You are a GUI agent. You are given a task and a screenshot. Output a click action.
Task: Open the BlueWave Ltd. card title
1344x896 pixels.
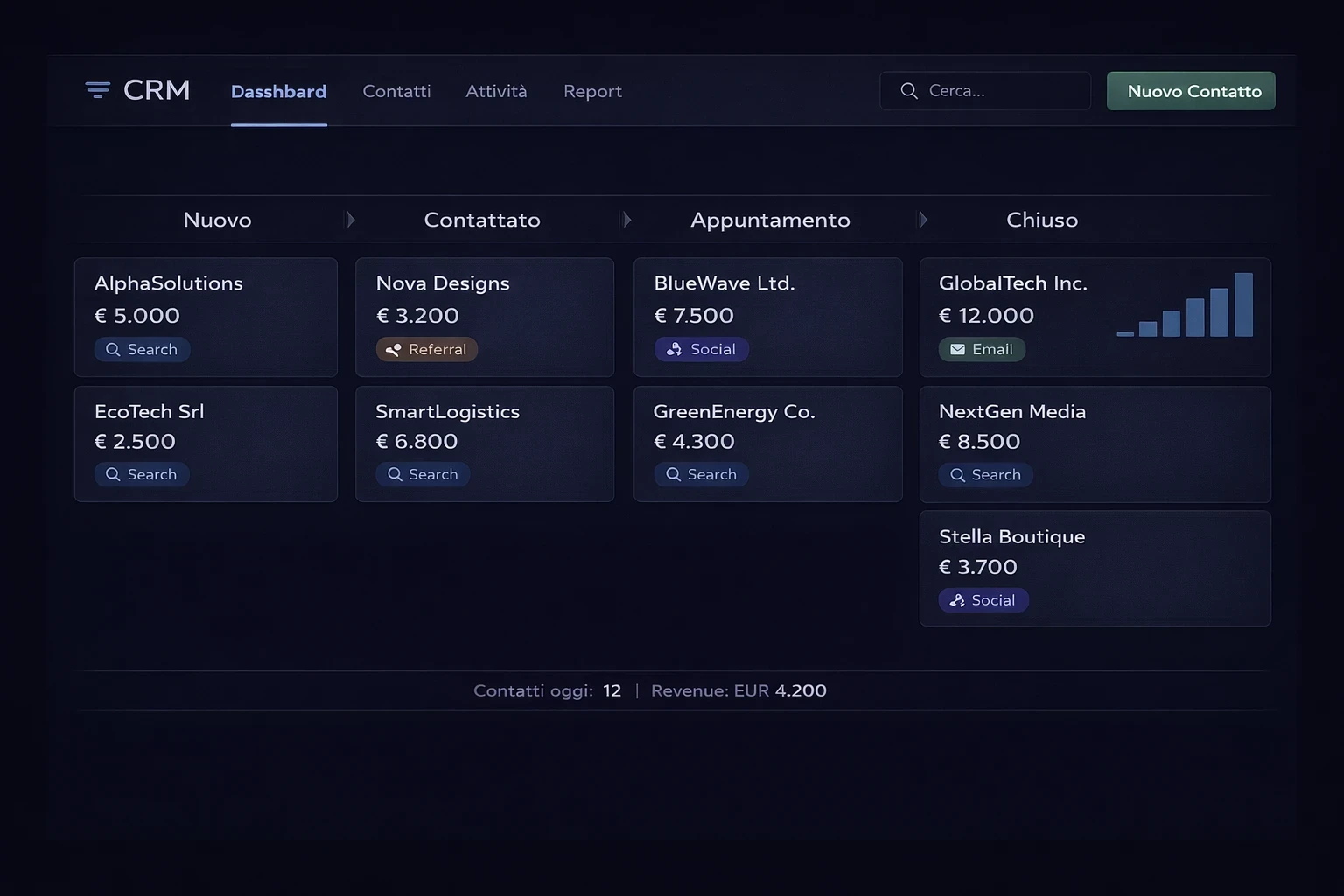click(724, 283)
